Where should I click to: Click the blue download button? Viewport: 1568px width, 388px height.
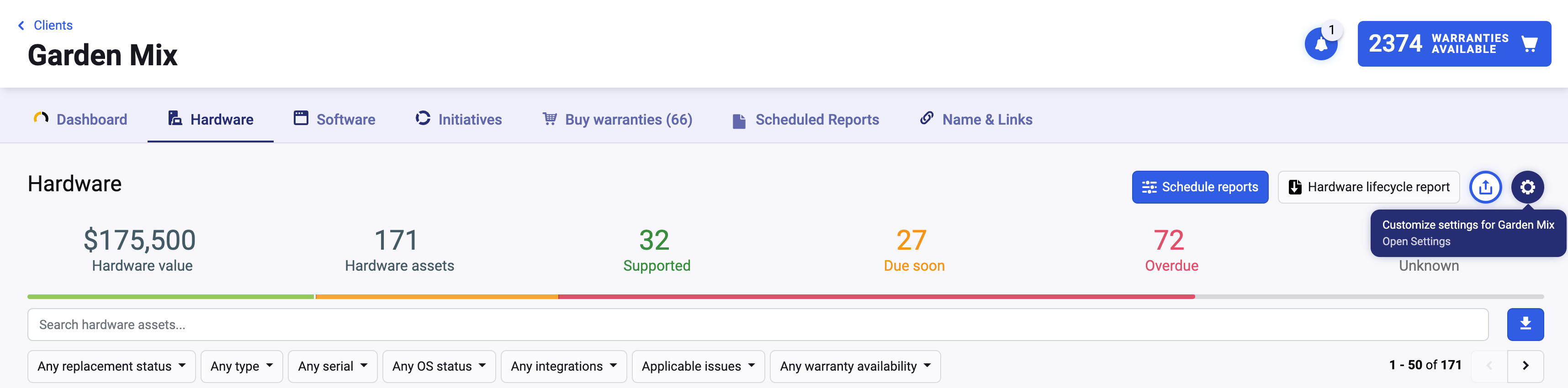[1525, 324]
